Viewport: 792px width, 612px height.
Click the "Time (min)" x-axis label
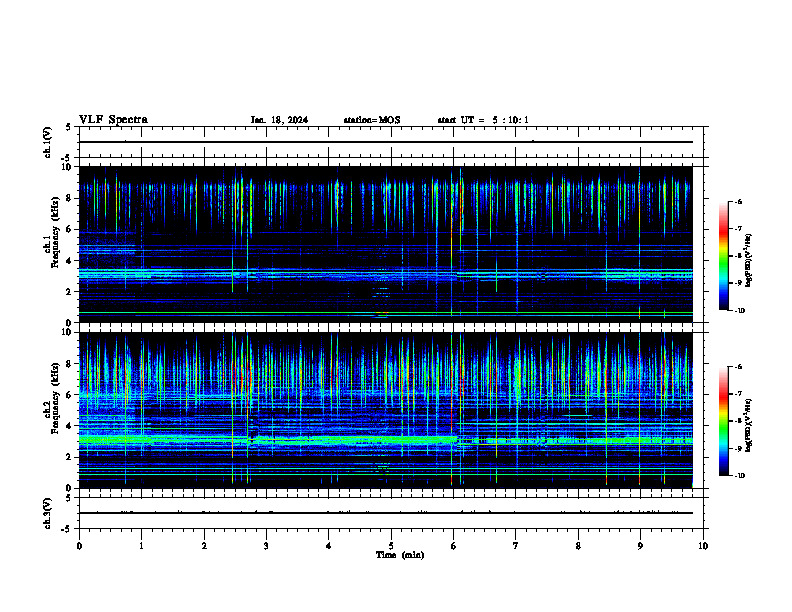(x=400, y=555)
